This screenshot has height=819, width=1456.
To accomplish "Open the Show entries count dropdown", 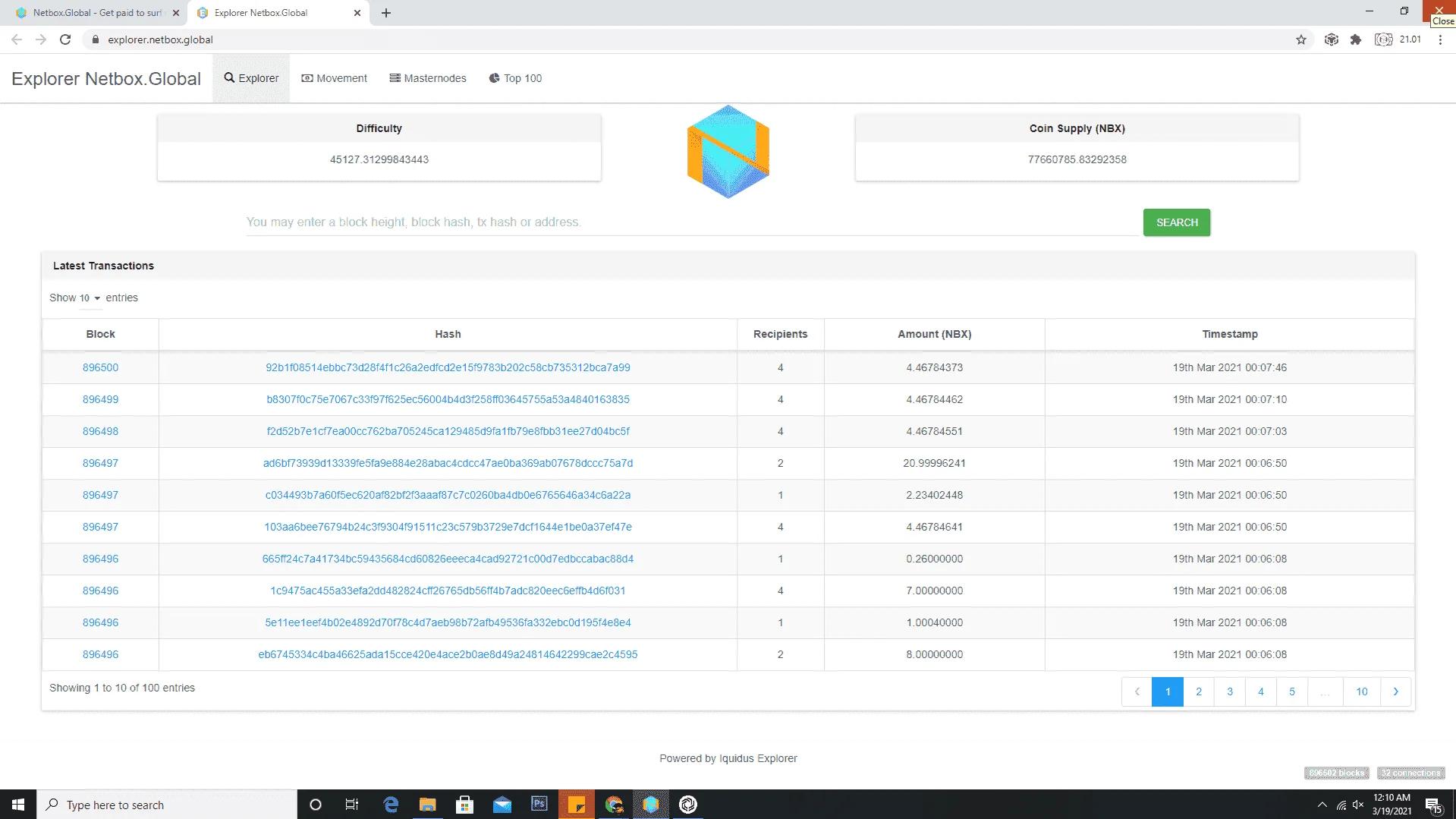I will pos(90,298).
